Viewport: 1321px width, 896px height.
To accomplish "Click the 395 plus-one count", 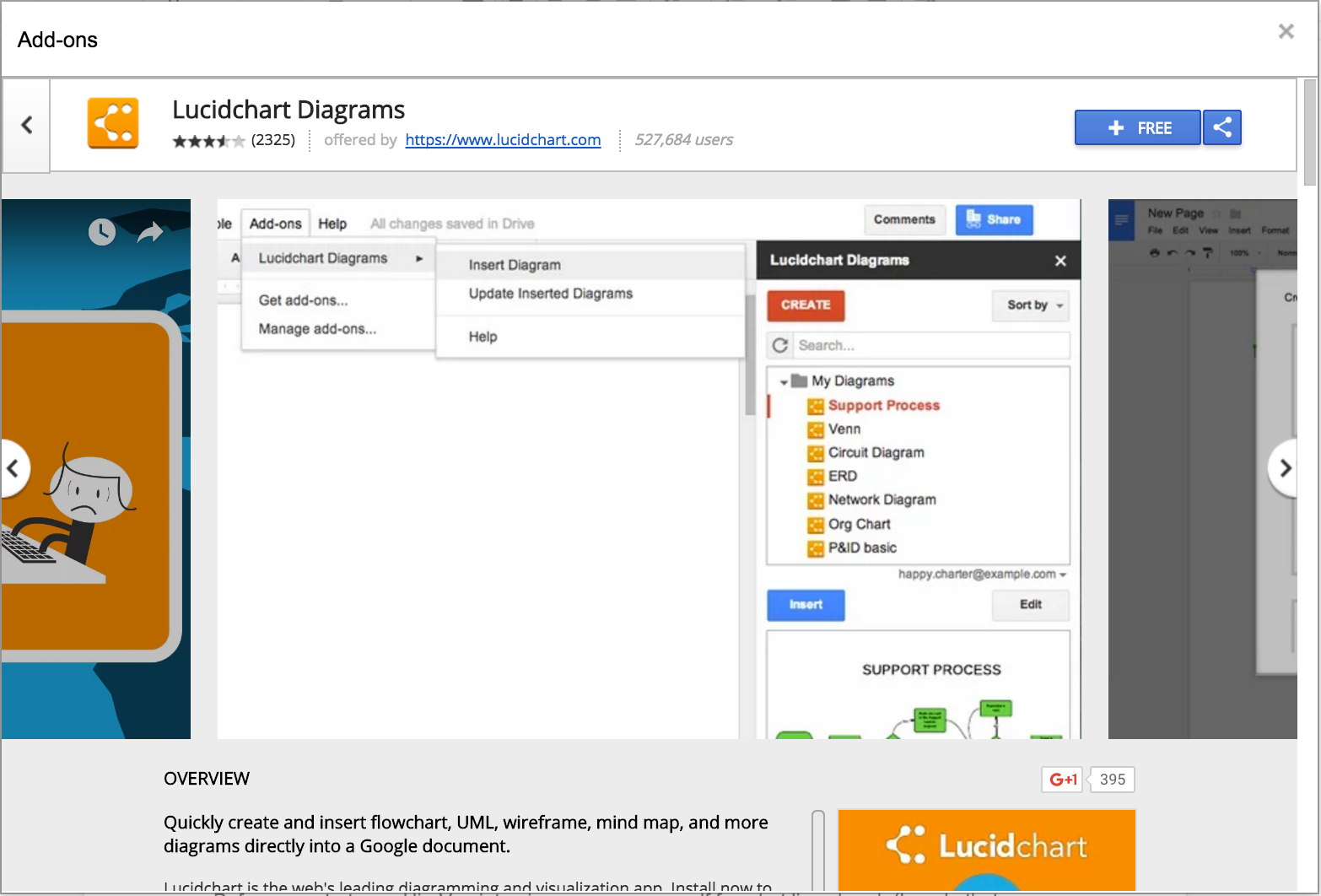I will 1112,780.
